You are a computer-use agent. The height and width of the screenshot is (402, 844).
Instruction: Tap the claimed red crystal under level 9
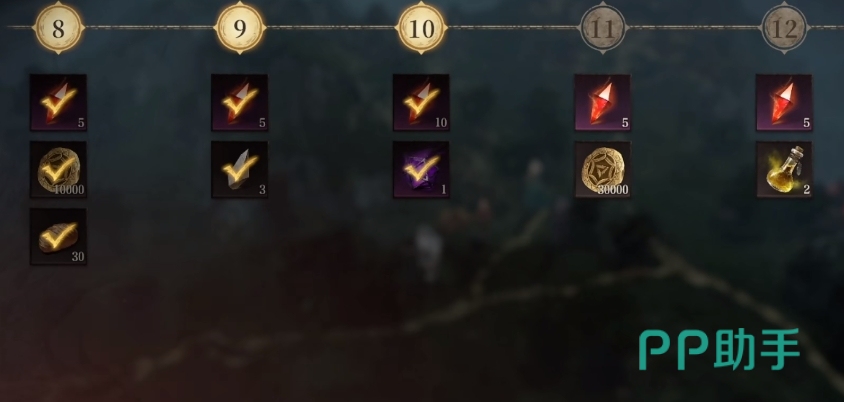(x=240, y=103)
